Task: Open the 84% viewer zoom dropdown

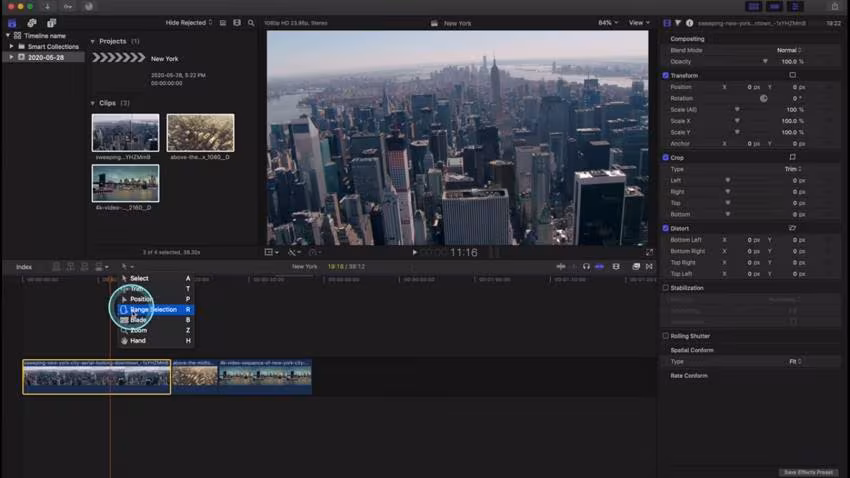Action: [x=608, y=23]
